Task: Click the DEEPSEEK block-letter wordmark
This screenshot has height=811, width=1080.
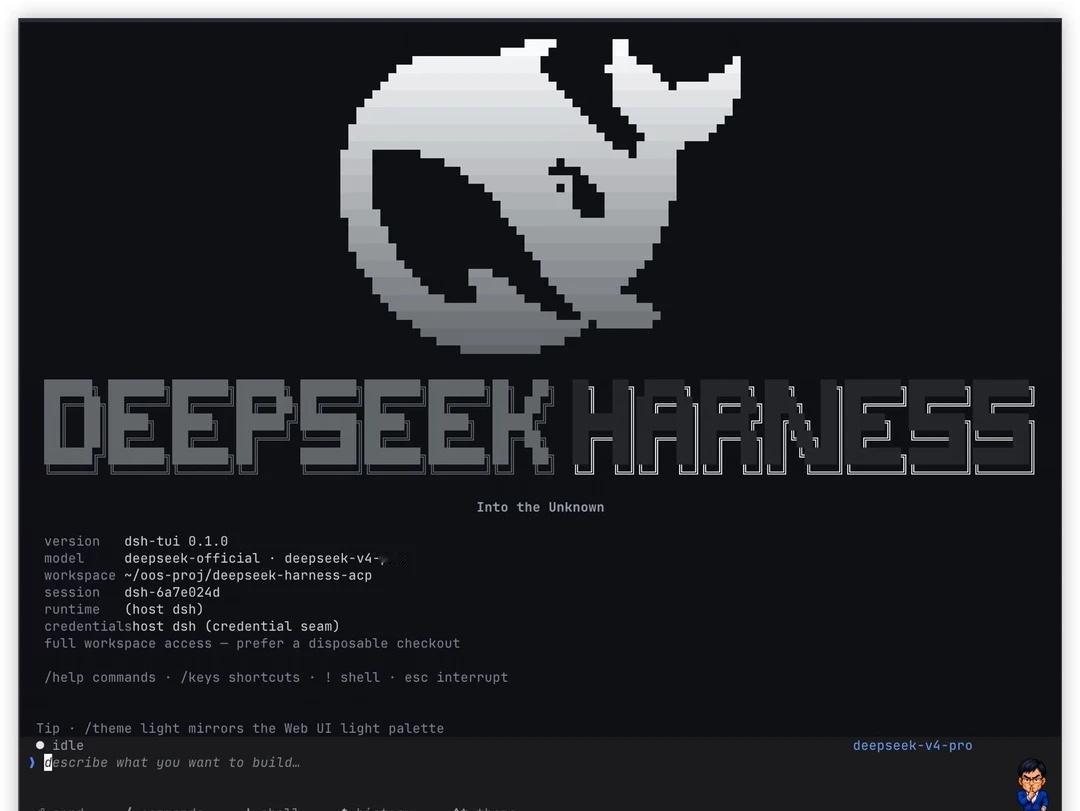Action: [x=298, y=427]
